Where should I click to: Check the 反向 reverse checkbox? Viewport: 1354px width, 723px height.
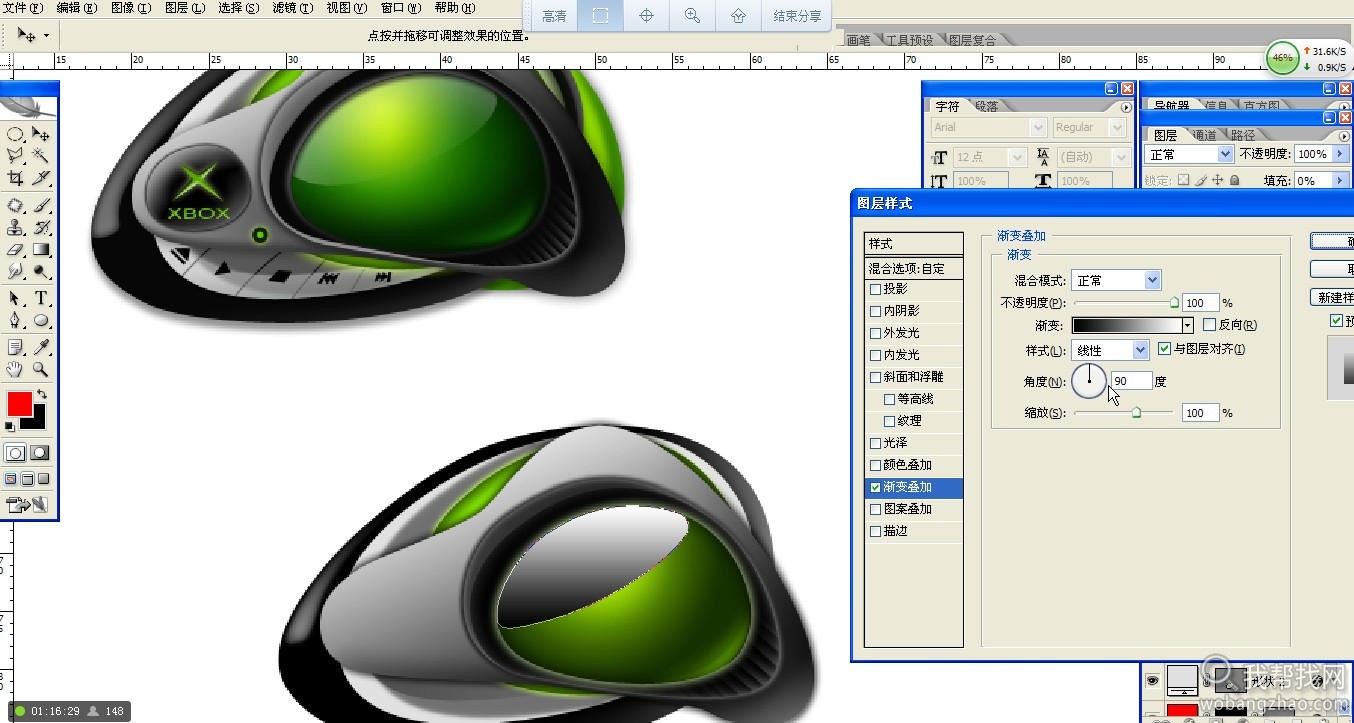click(1209, 325)
